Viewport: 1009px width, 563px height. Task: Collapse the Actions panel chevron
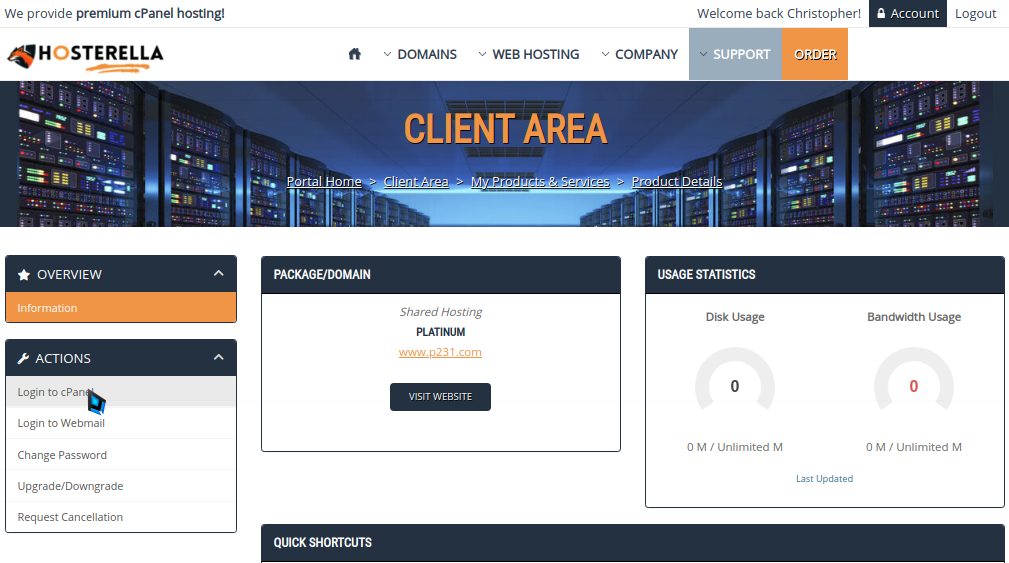click(x=218, y=357)
